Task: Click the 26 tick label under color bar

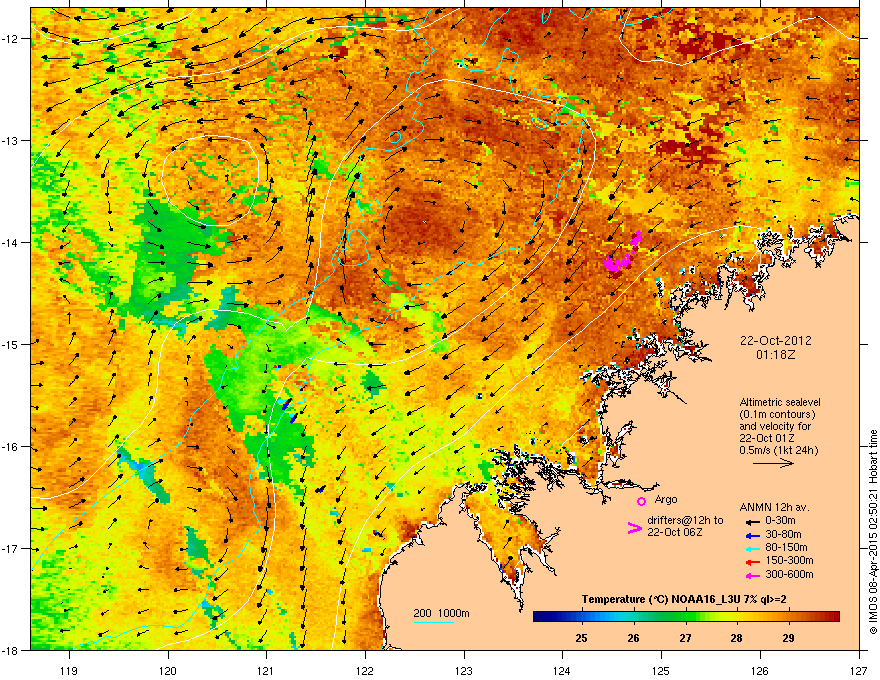Action: [x=634, y=638]
